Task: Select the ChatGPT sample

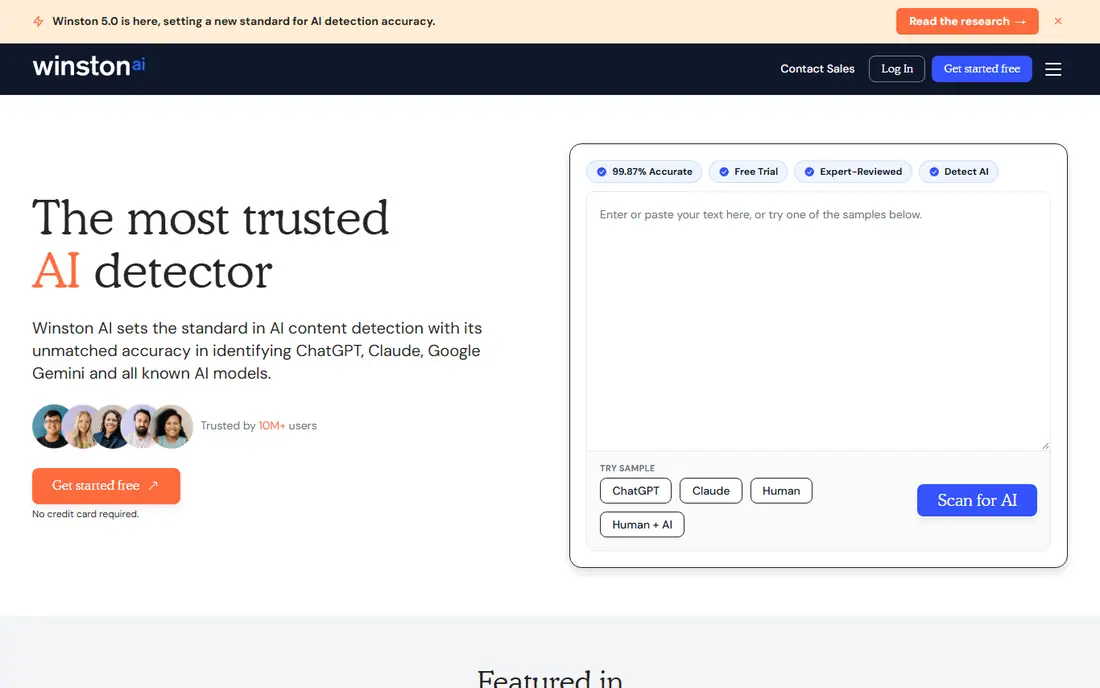Action: point(636,491)
